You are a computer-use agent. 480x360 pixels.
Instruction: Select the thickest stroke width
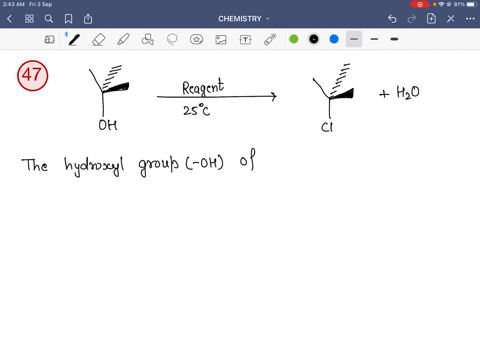394,39
